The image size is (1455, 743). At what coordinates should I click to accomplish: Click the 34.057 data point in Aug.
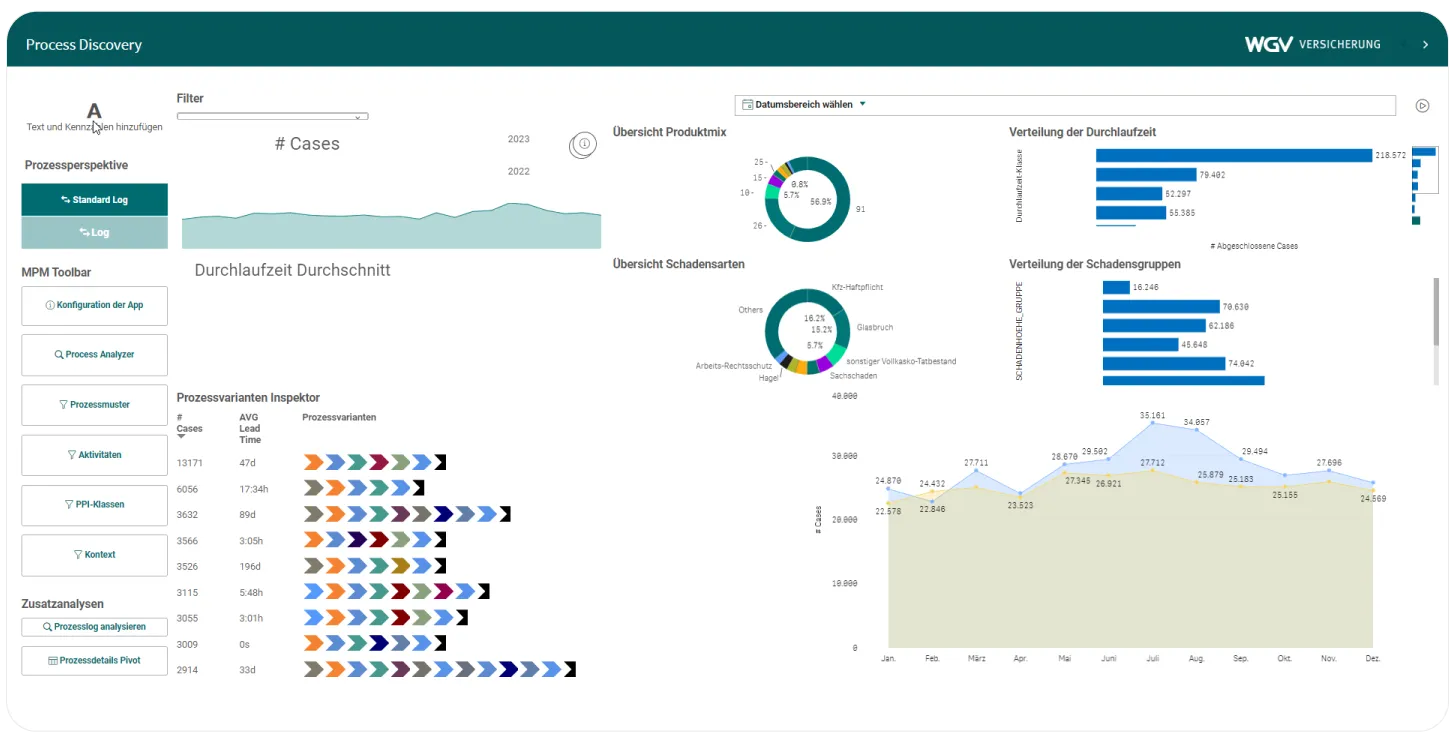pyautogui.click(x=1196, y=430)
